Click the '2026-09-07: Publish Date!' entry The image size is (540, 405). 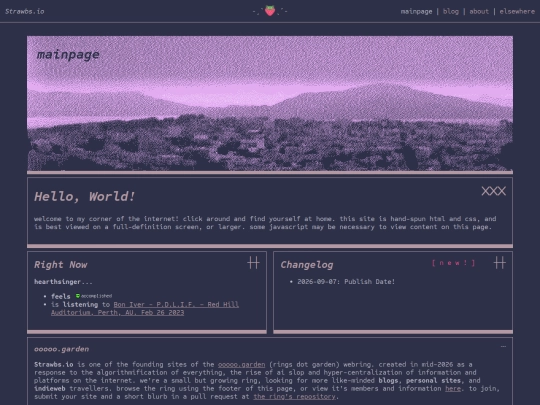click(x=346, y=282)
